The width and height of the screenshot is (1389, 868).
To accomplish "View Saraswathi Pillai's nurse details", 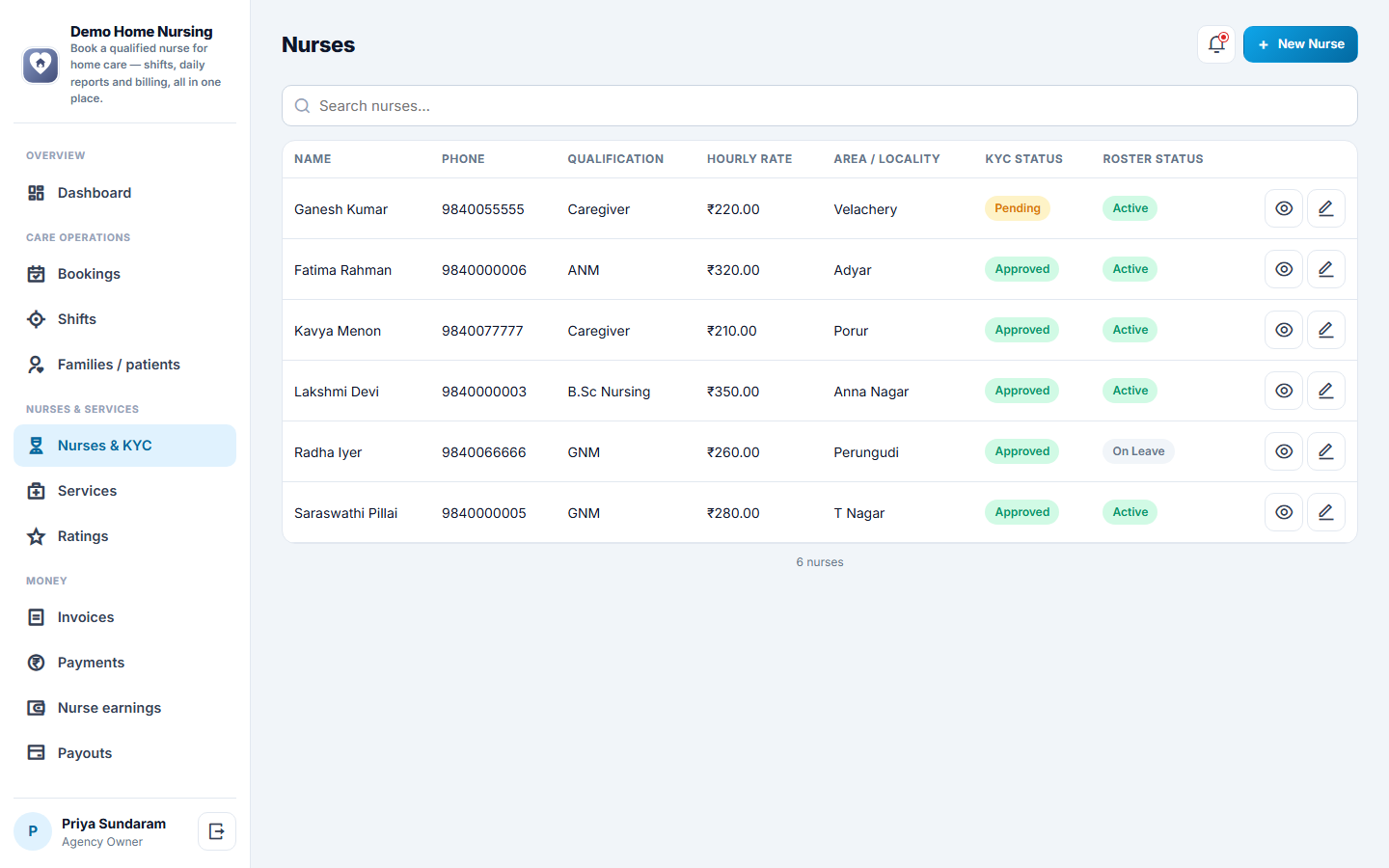I will click(x=1284, y=512).
